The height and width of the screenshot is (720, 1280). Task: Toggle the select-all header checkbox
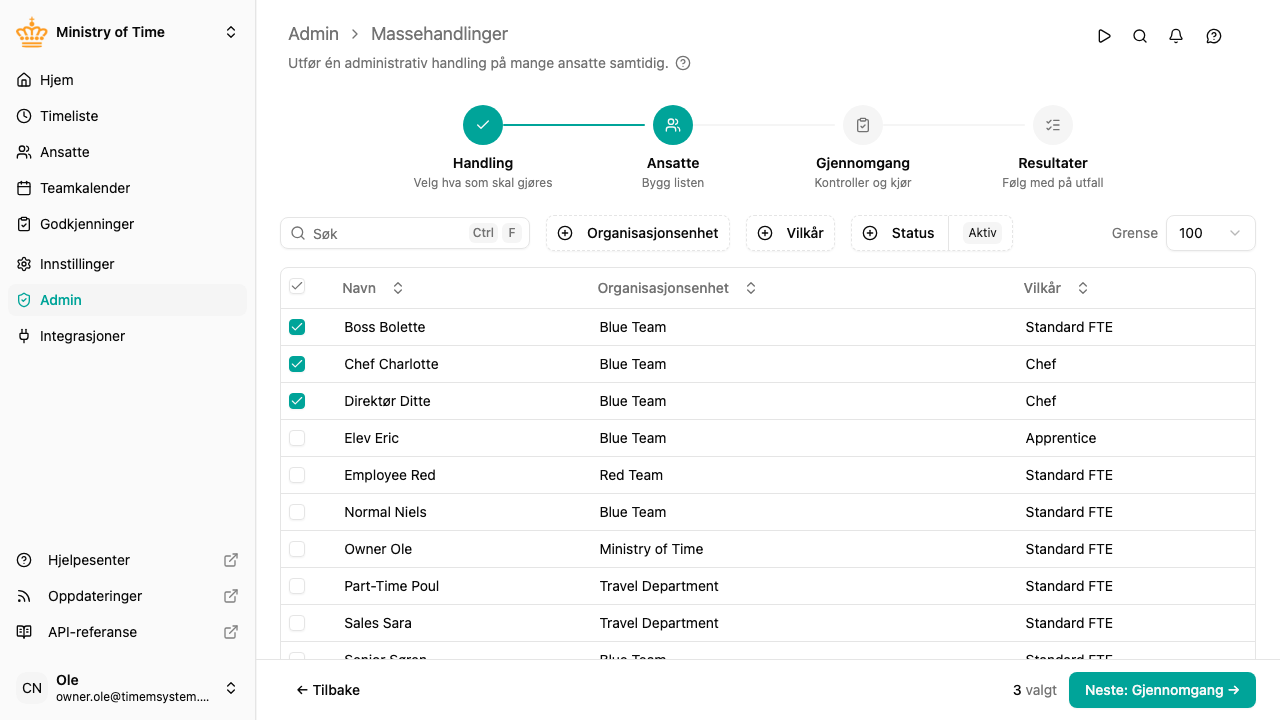297,287
